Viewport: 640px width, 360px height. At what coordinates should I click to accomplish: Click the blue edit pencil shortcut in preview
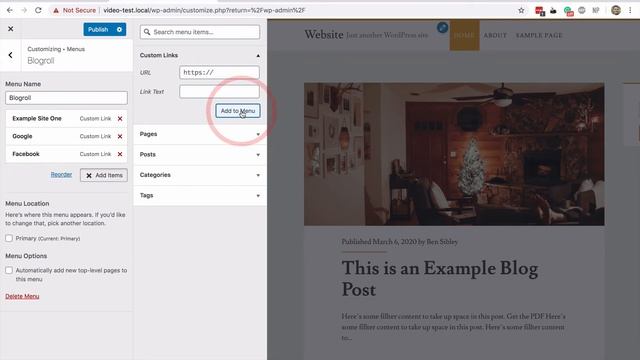coord(442,28)
